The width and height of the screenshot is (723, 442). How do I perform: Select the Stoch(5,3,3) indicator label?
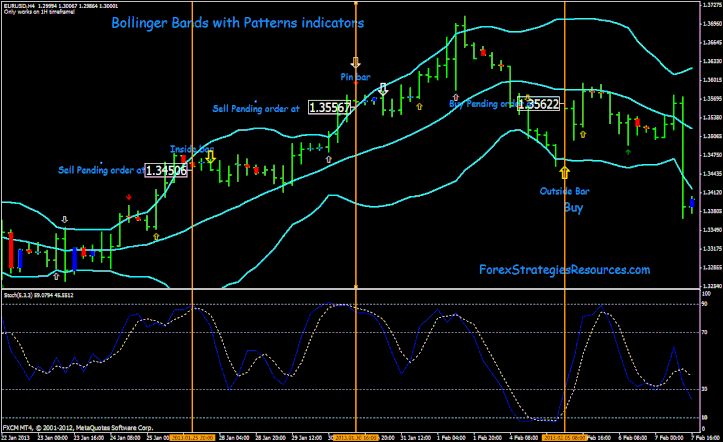click(x=38, y=295)
